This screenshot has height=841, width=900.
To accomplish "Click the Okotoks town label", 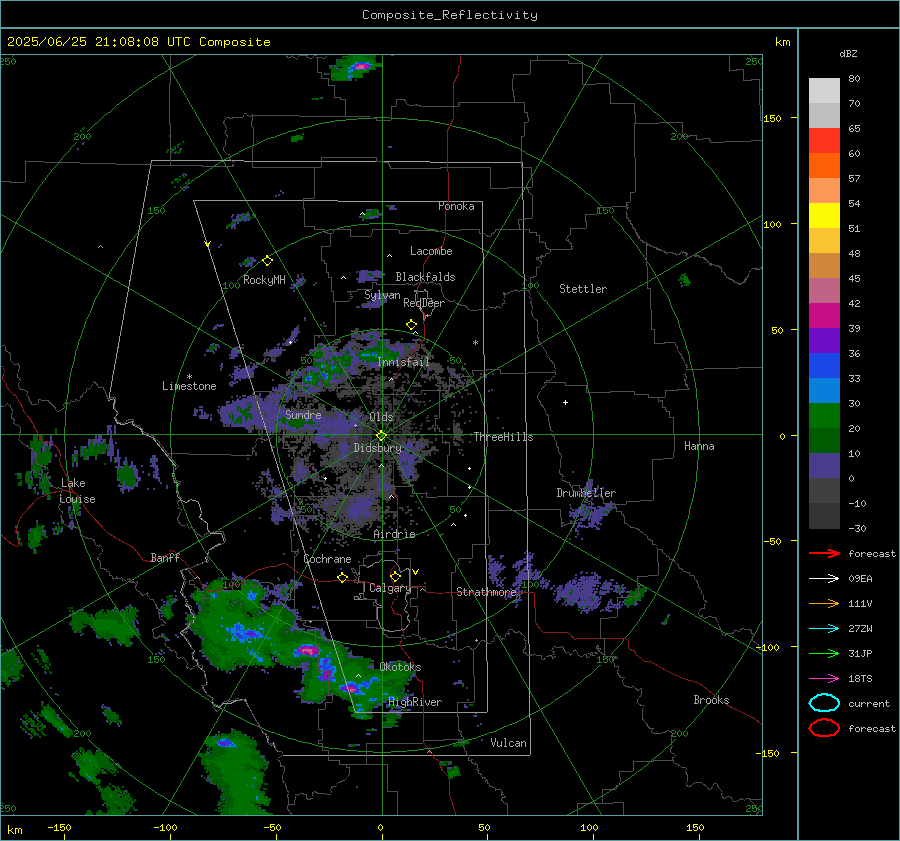I will [400, 667].
